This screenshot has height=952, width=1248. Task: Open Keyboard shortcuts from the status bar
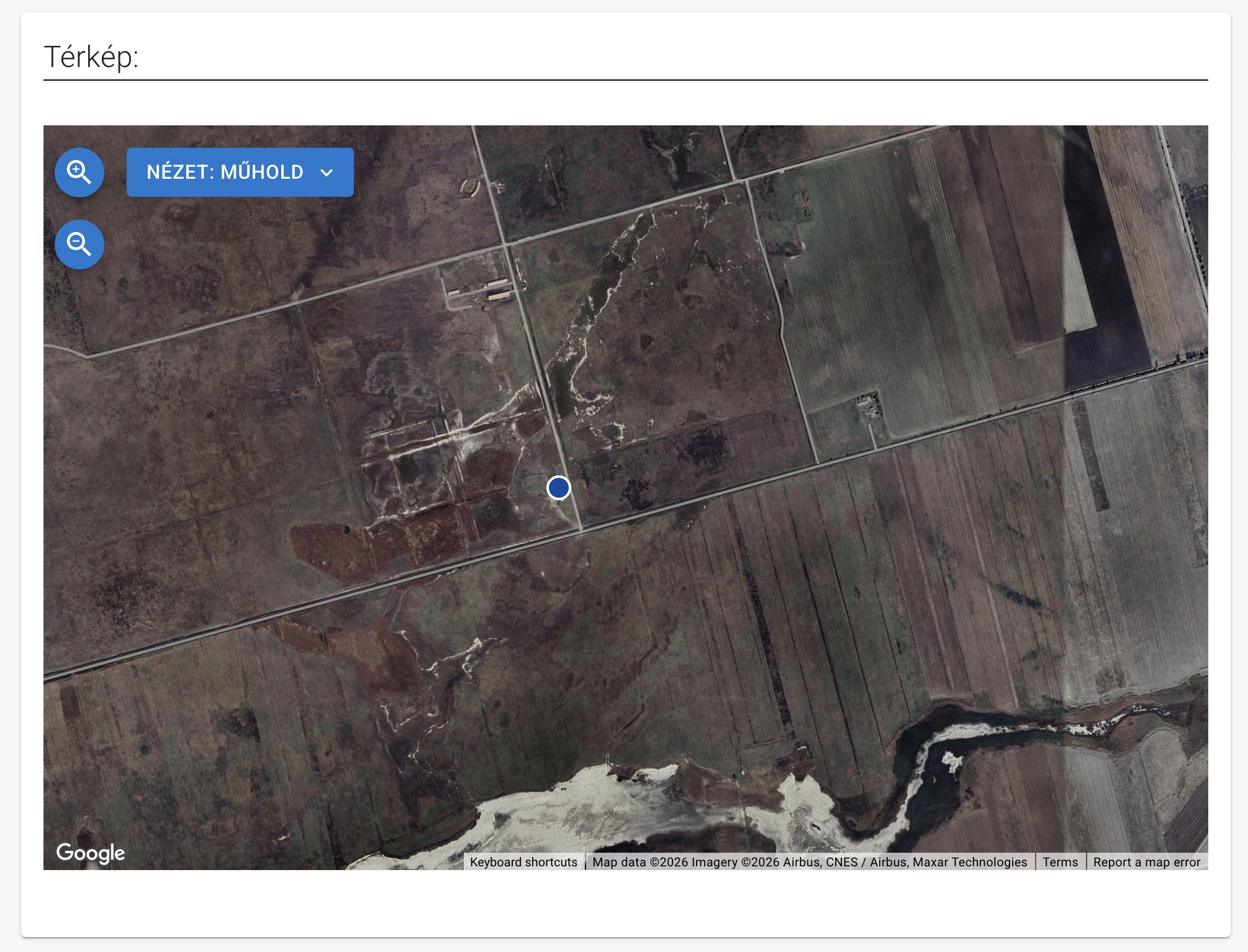[x=523, y=862]
